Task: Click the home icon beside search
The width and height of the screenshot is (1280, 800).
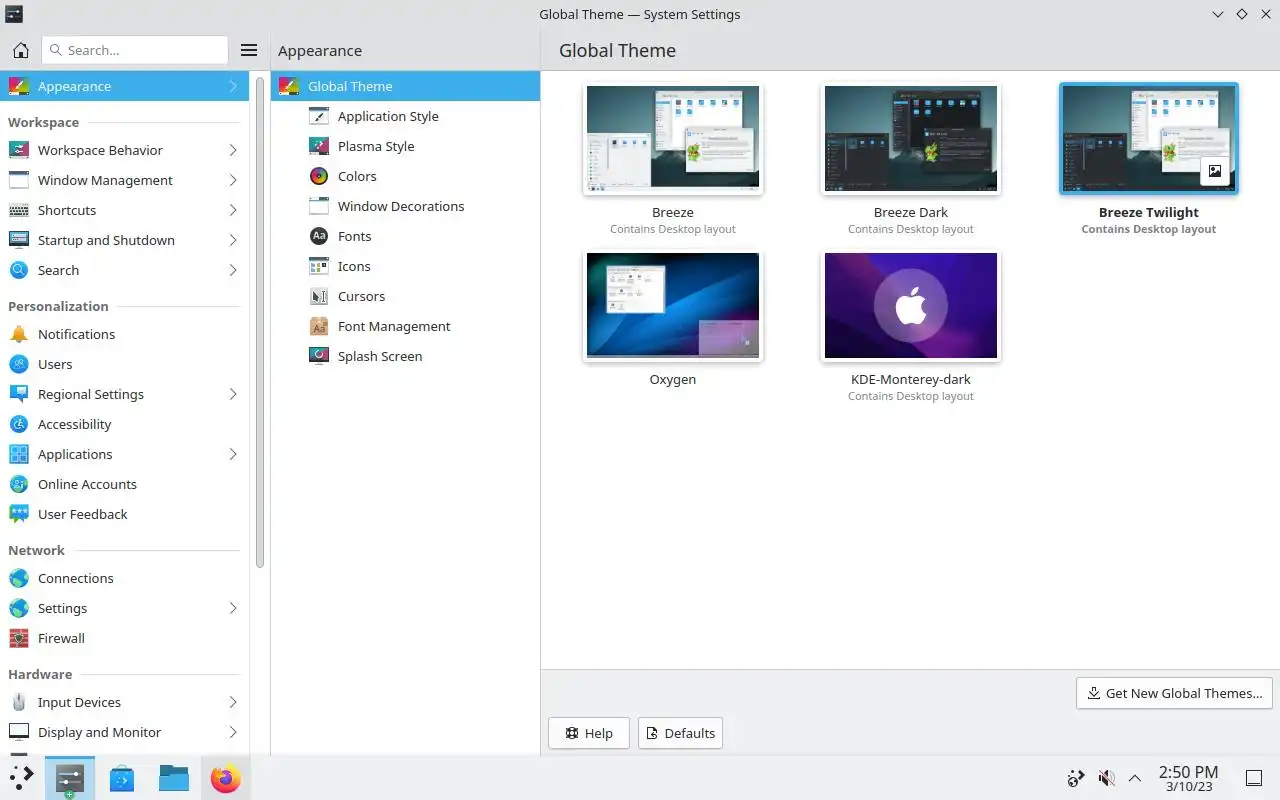Action: (x=20, y=50)
